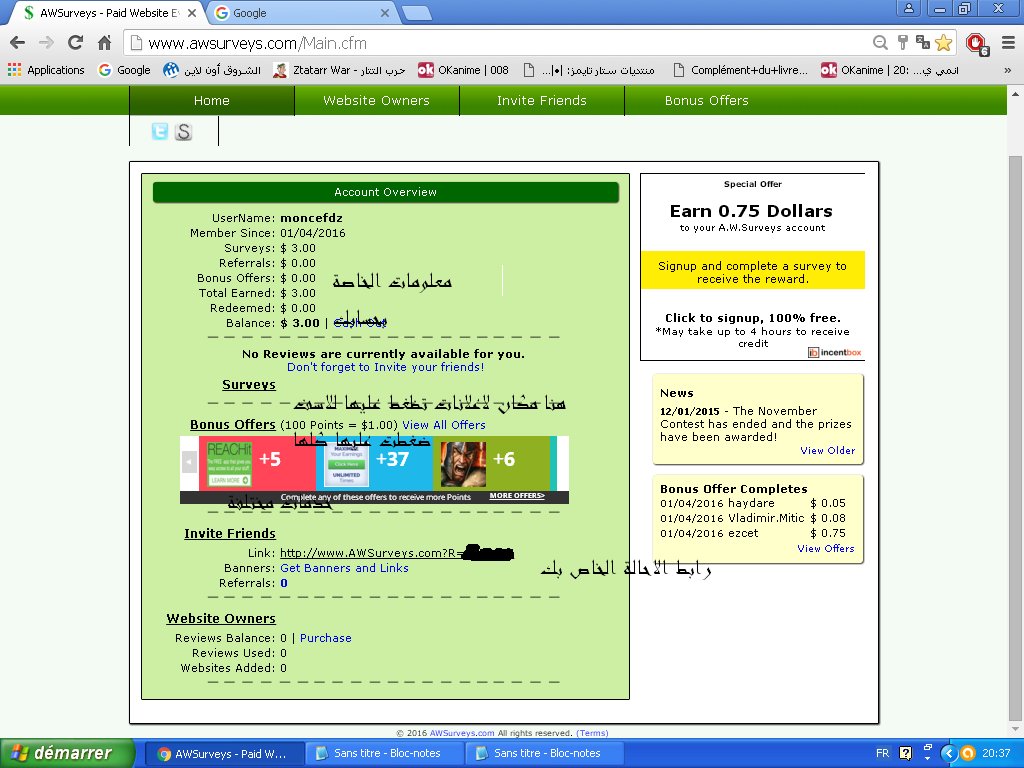
Task: Reload the page with the refresh icon
Action: click(75, 43)
